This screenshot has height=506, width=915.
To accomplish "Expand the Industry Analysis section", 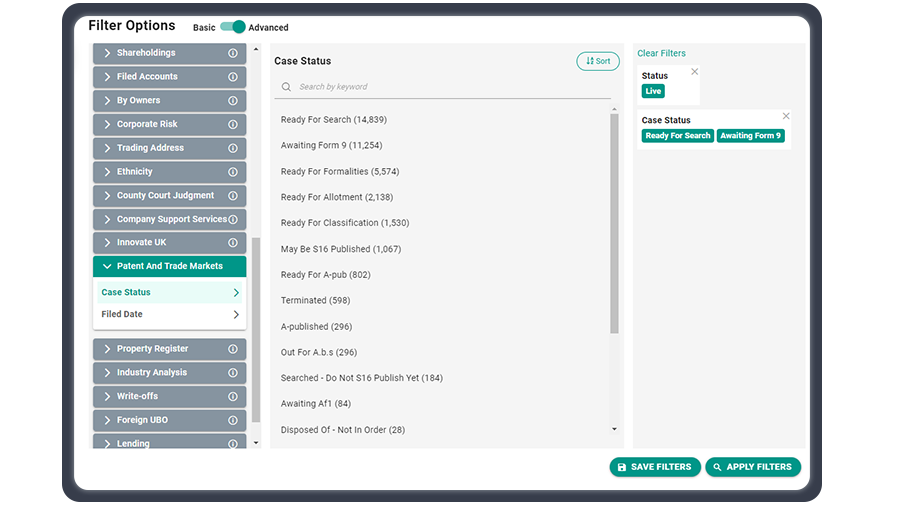I will (x=169, y=372).
